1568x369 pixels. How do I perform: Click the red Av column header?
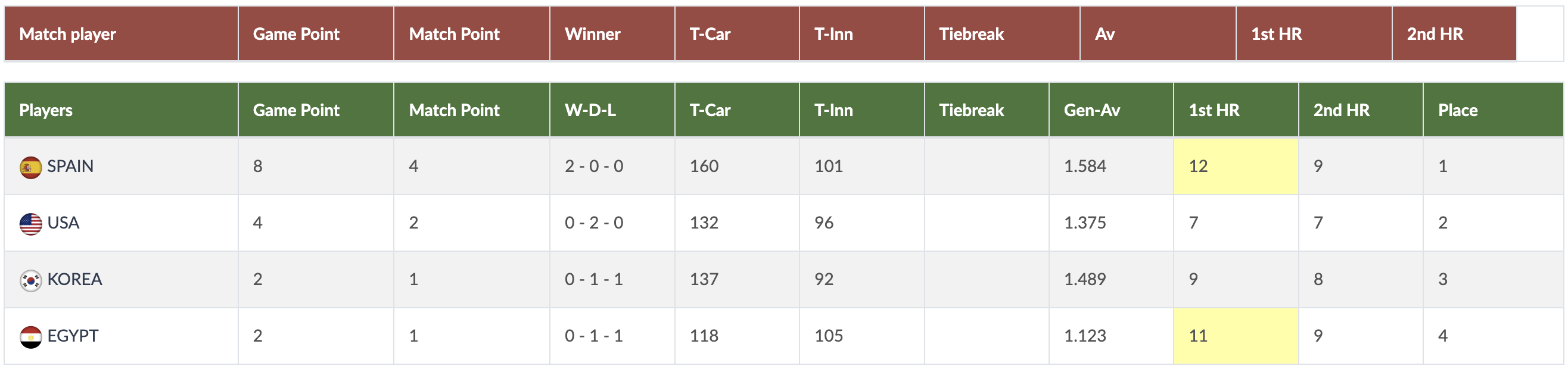[1104, 34]
